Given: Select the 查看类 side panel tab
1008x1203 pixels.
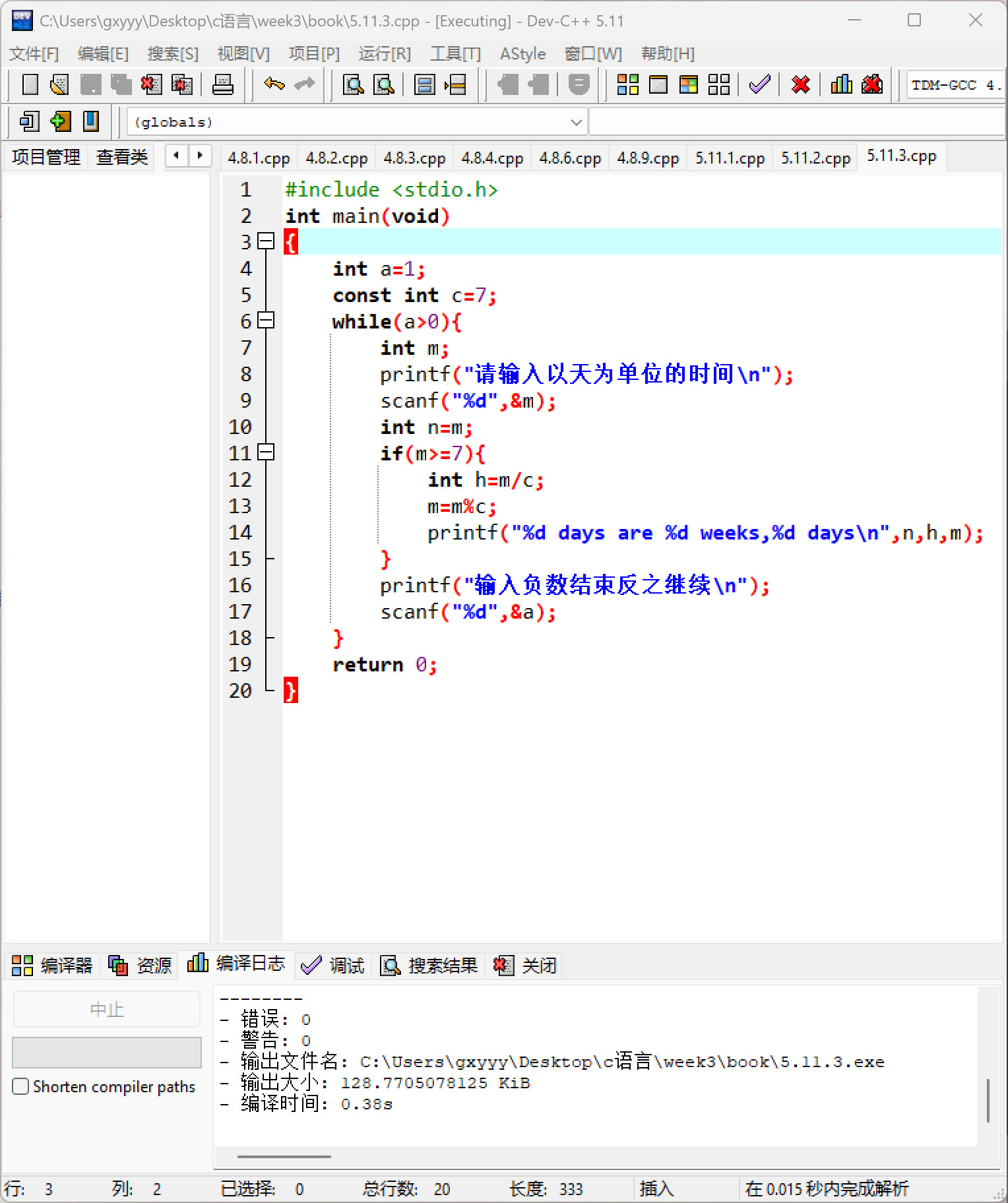Looking at the screenshot, I should [x=121, y=157].
